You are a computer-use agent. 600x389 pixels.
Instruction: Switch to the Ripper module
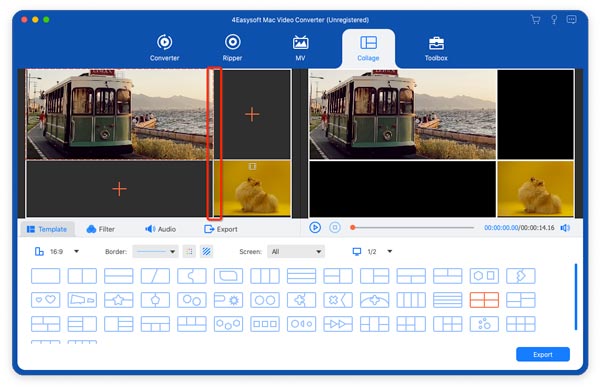coord(232,48)
